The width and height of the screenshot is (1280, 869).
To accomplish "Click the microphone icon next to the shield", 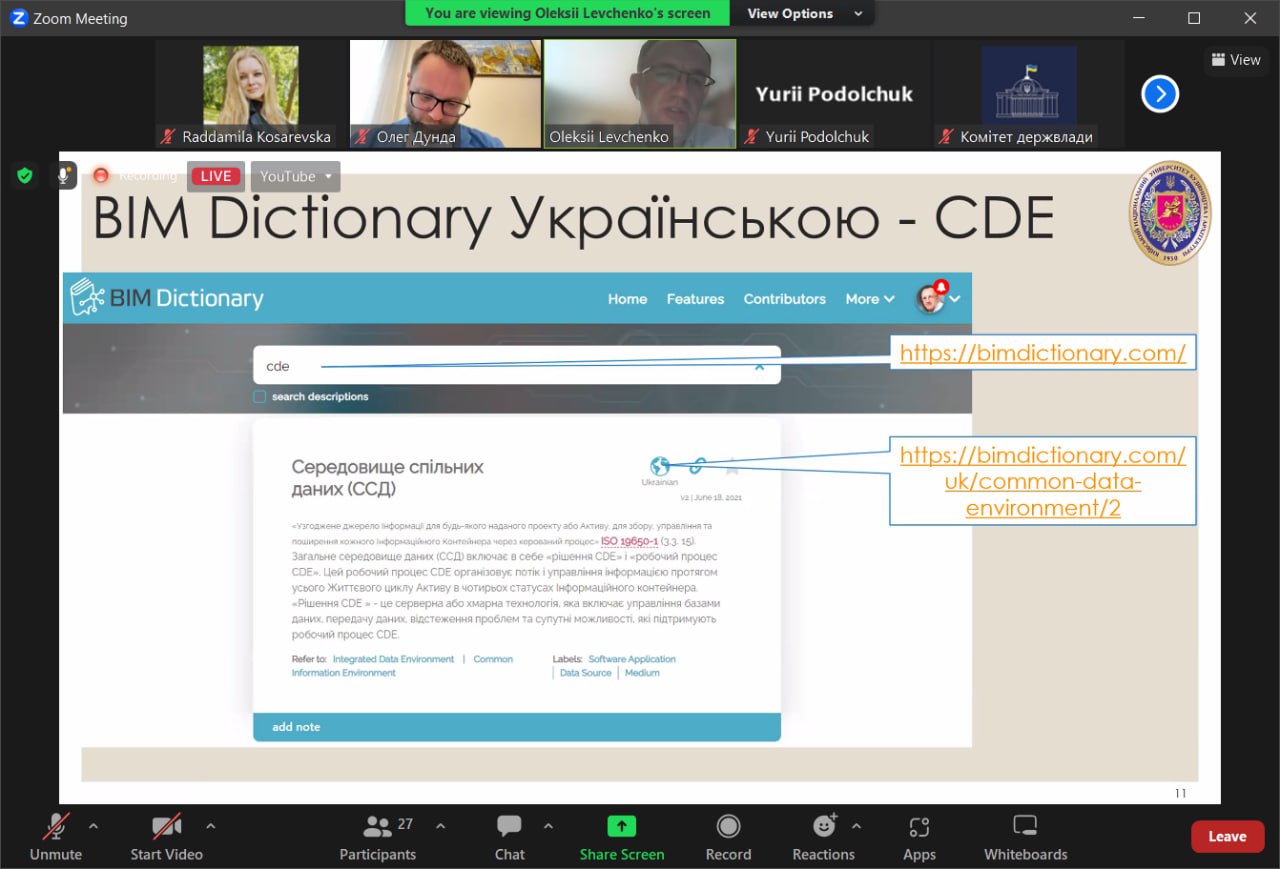I will click(x=64, y=176).
